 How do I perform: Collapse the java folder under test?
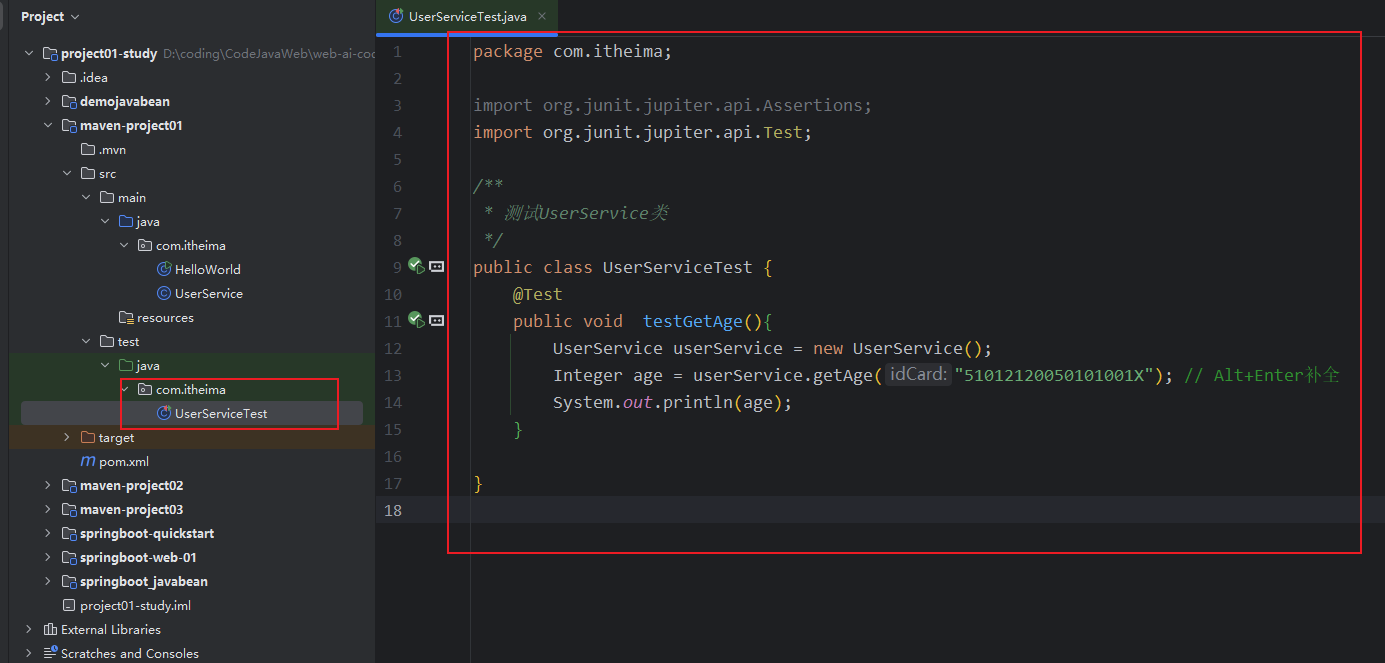105,365
